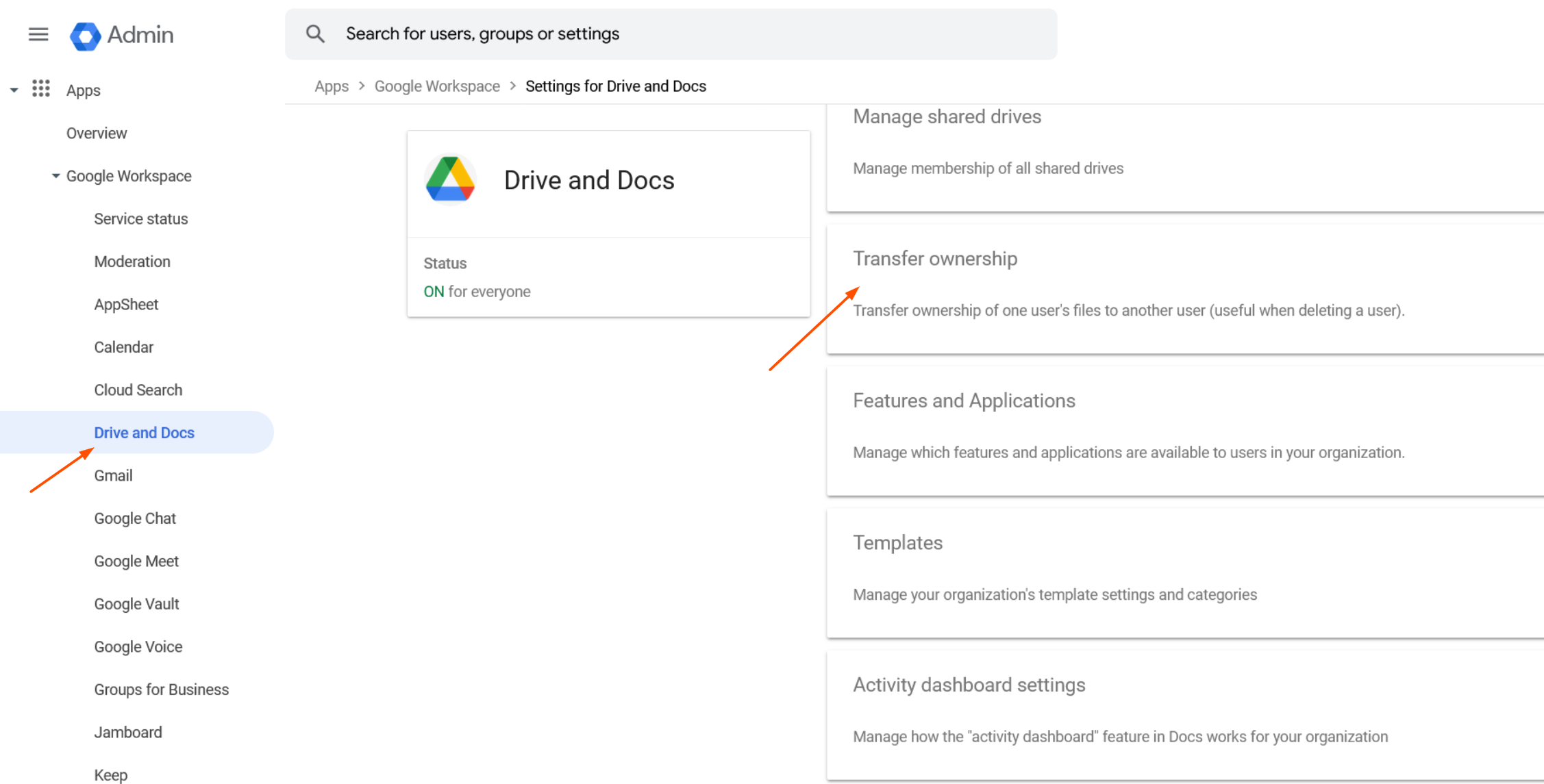Open Calendar settings

click(124, 347)
